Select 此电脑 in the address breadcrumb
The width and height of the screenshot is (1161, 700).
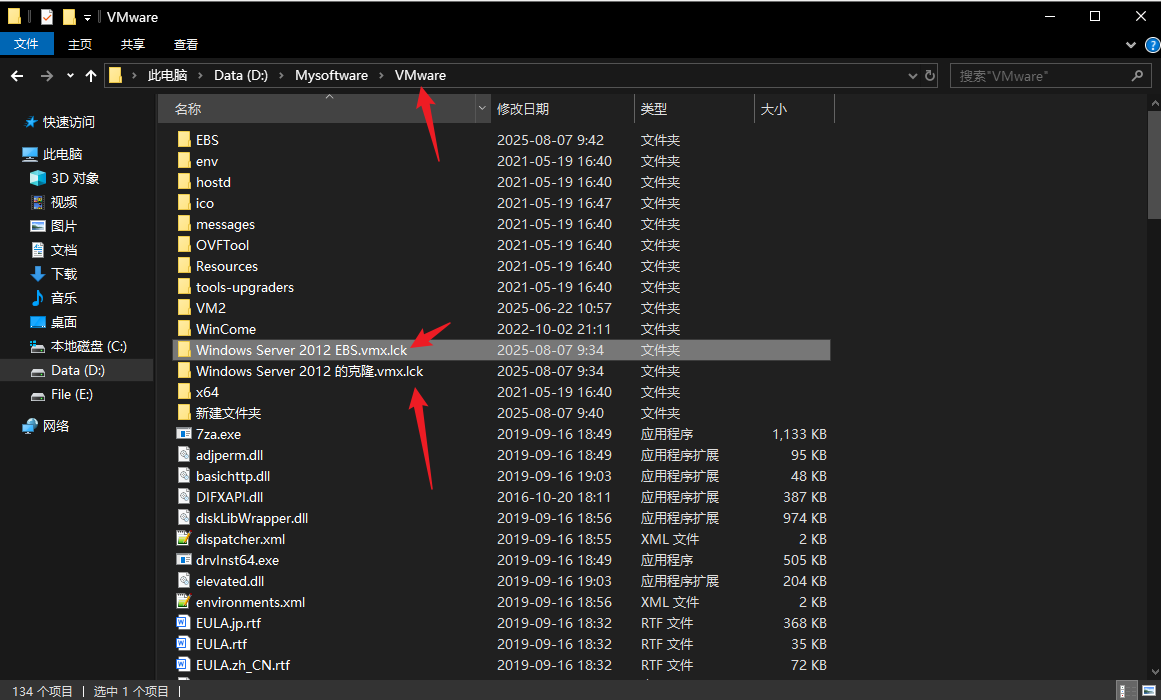pos(167,76)
